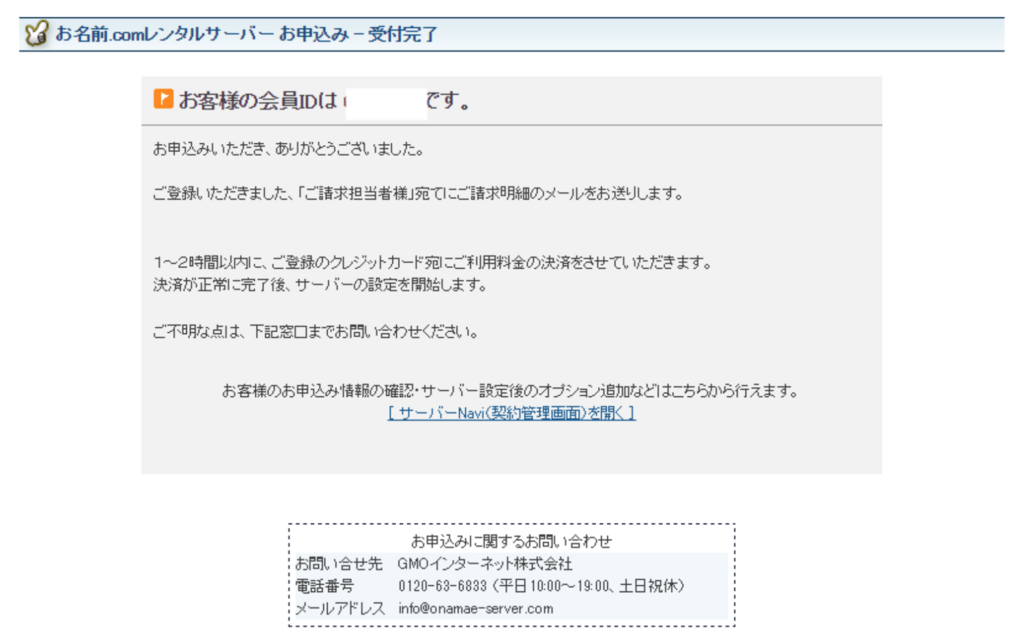This screenshot has width=1024, height=637.
Task: Open the サーバーNavi(契約管理画面)を開く link
Action: point(511,413)
